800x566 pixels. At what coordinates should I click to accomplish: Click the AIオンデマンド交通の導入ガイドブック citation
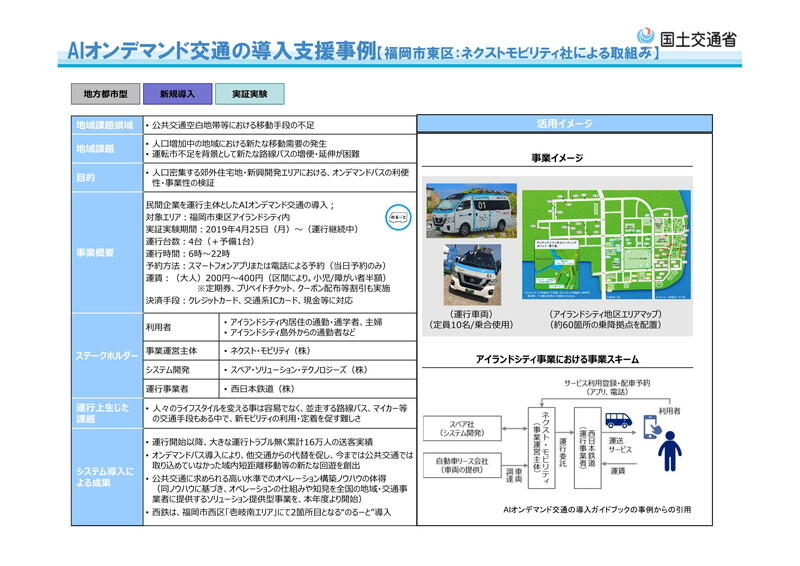(597, 509)
